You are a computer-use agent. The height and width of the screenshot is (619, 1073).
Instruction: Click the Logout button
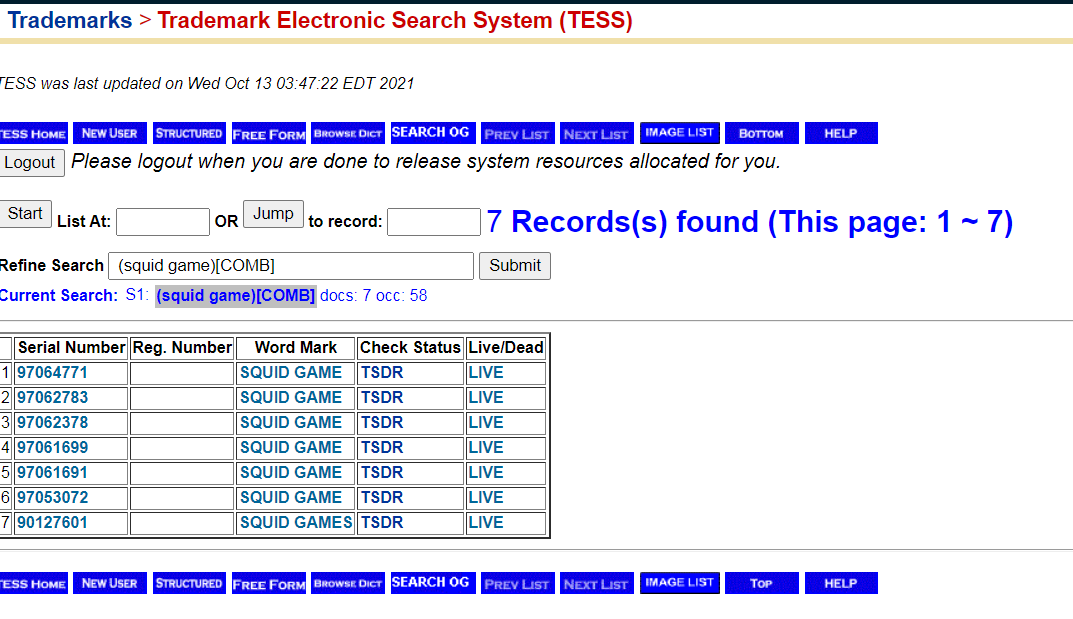[x=31, y=162]
